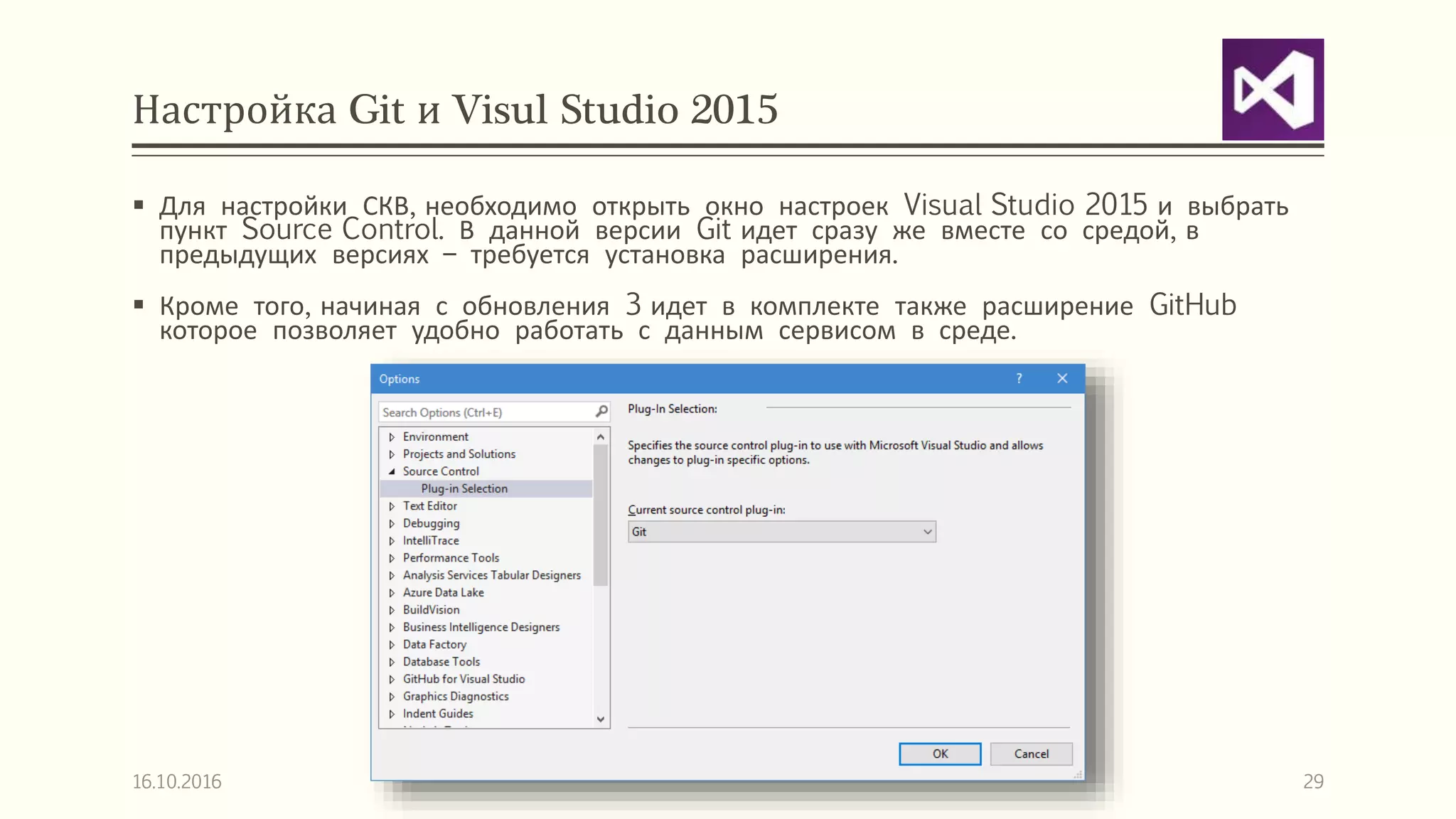Expand the Debugging node arrow

(x=392, y=523)
